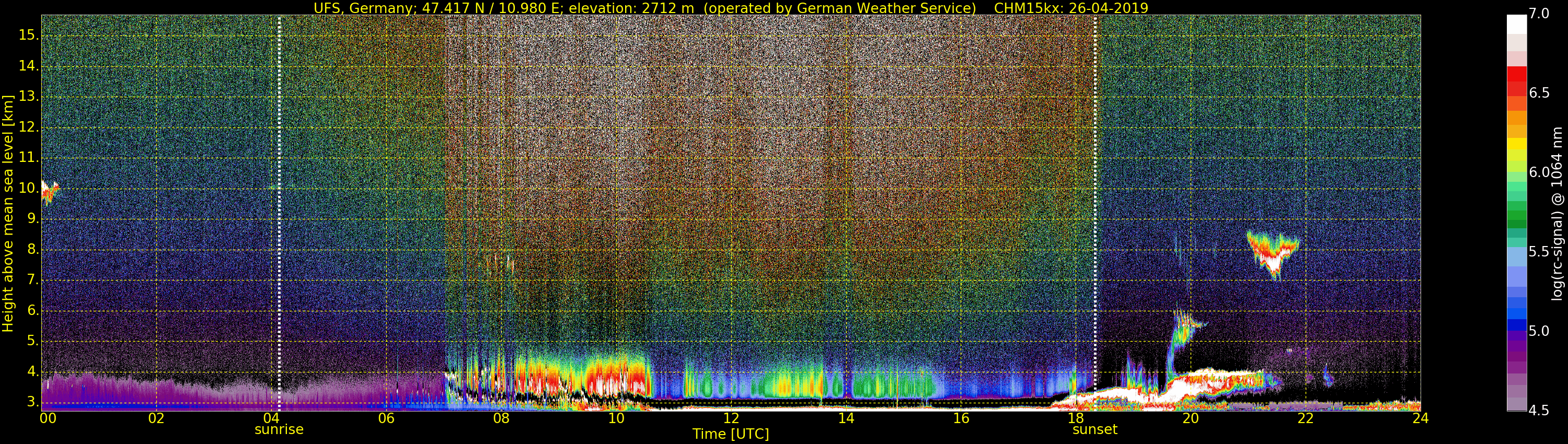Click time-axis tick label "12"

[732, 418]
